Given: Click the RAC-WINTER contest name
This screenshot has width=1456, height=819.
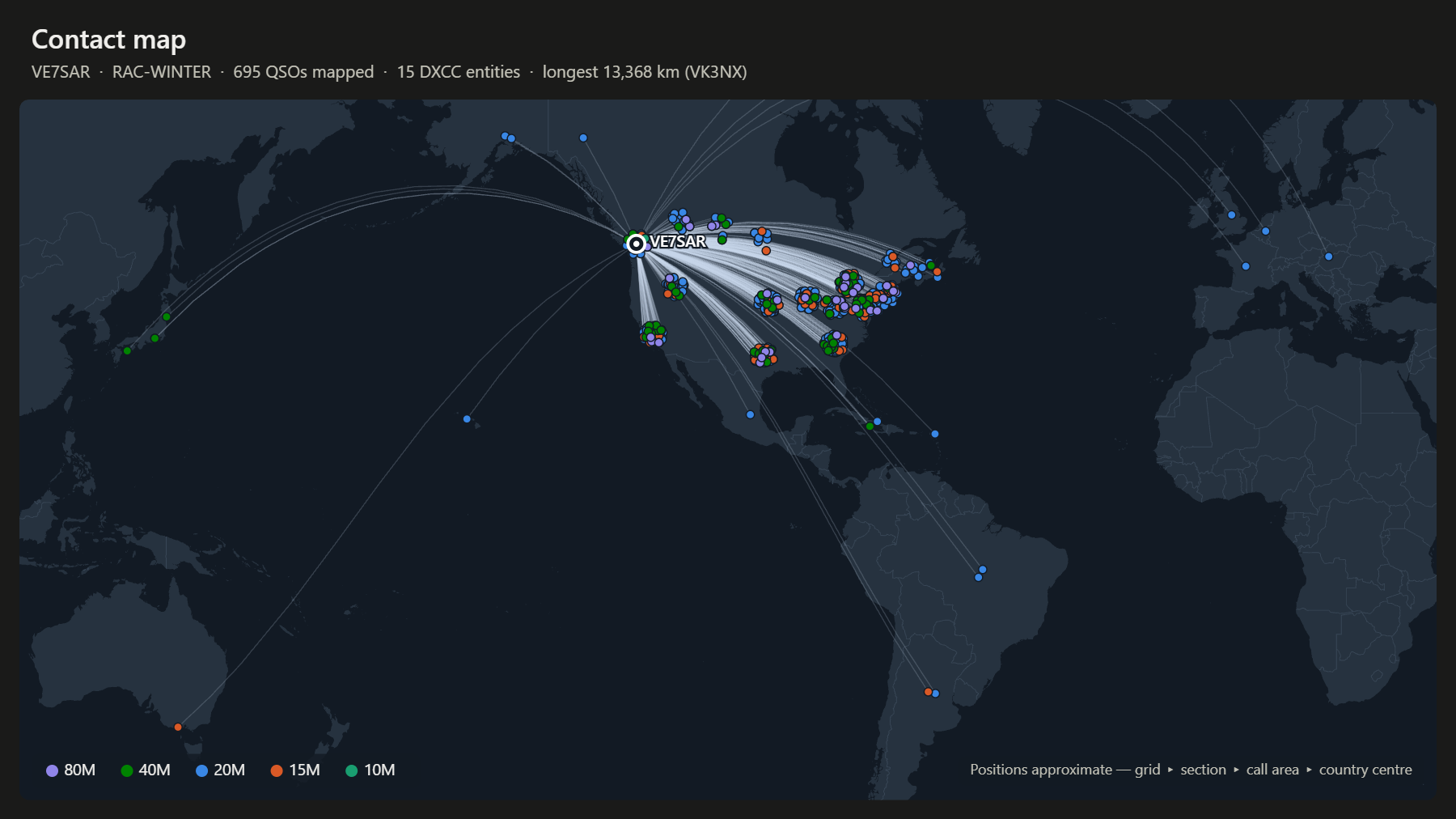Looking at the screenshot, I should point(162,72).
